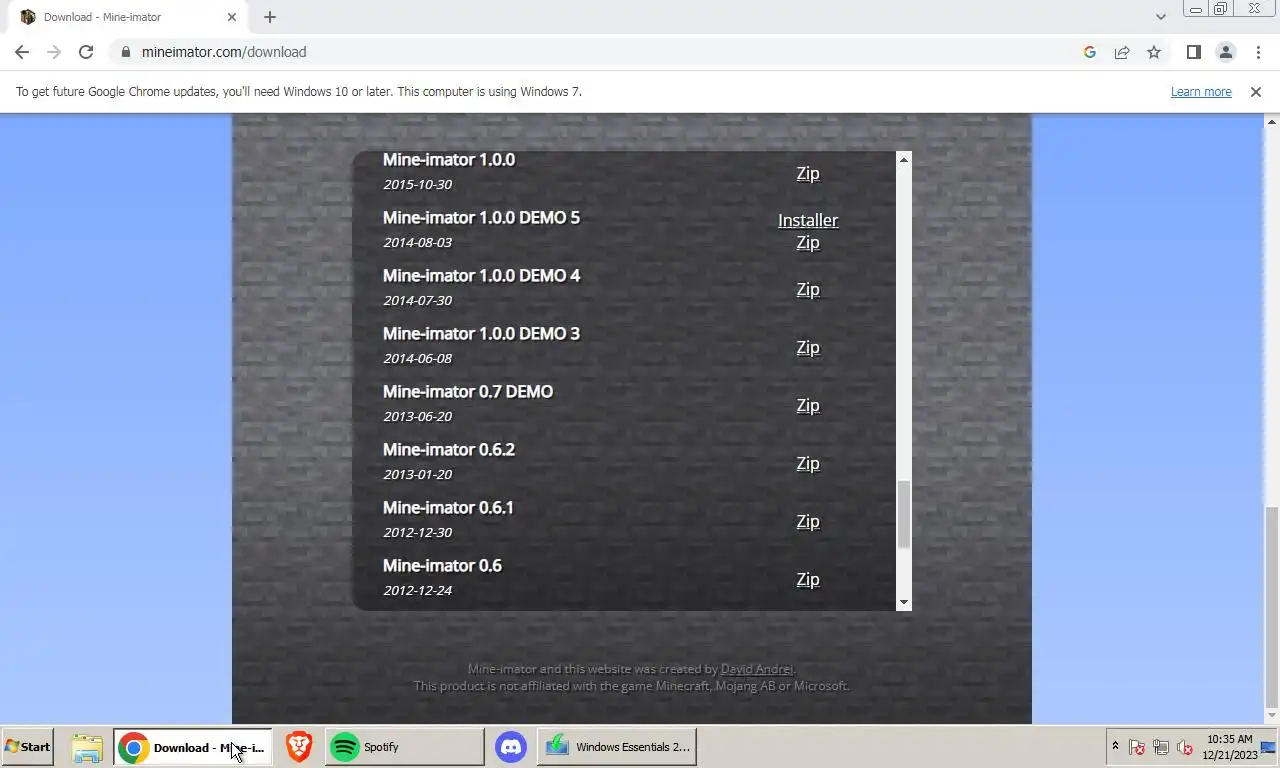1280x768 pixels.
Task: Switch to Windows Essentials taskbar window
Action: coord(616,747)
